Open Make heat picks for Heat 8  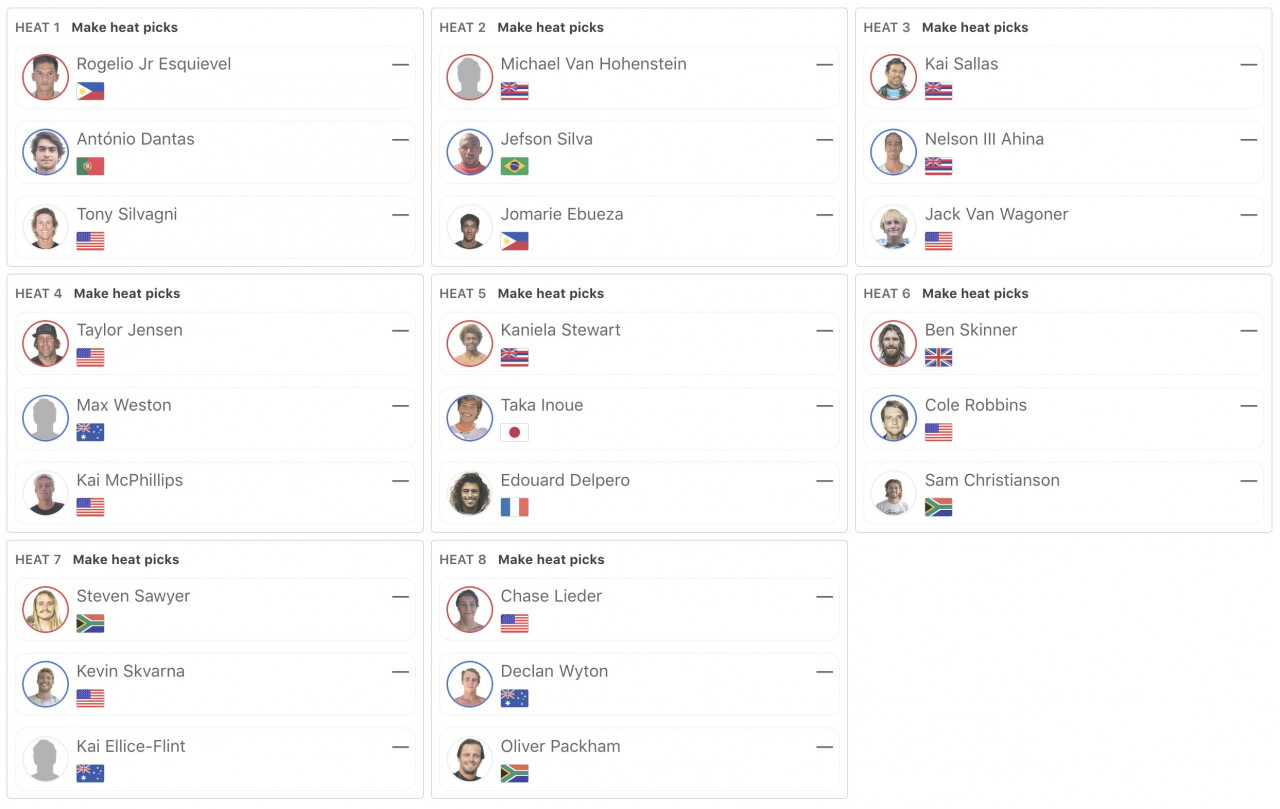coord(551,559)
